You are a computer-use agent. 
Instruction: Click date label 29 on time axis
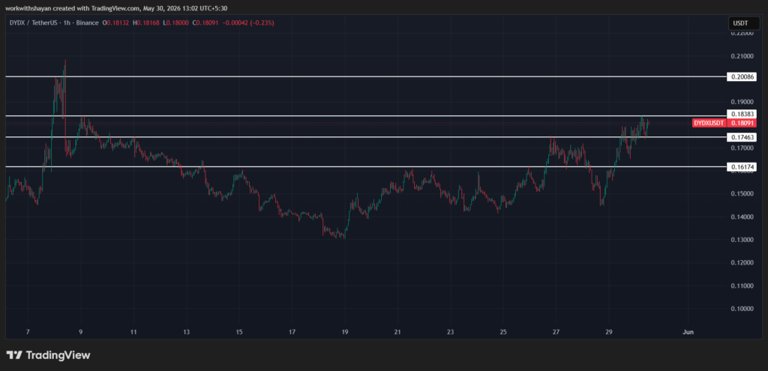click(609, 332)
